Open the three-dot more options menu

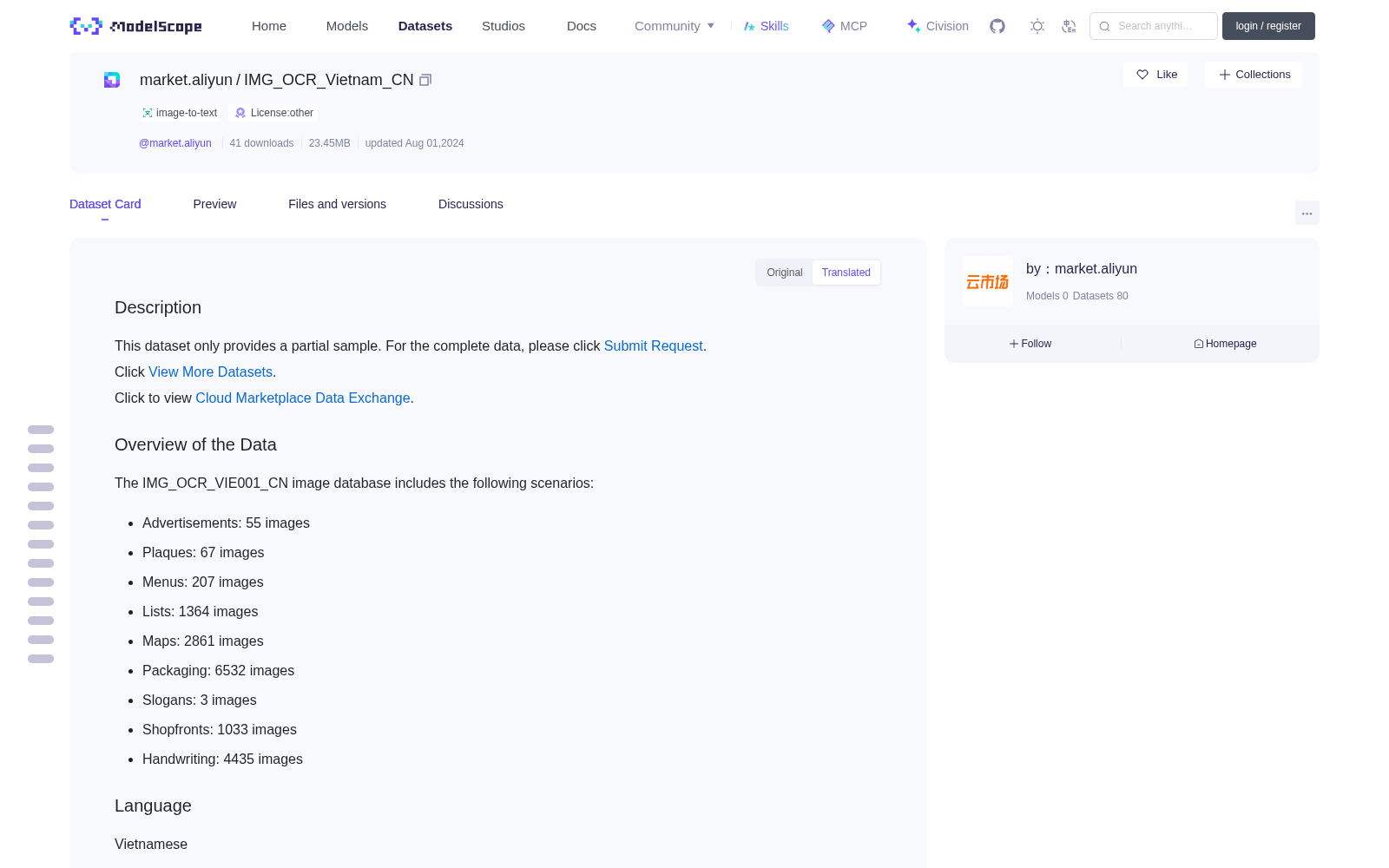click(x=1307, y=213)
